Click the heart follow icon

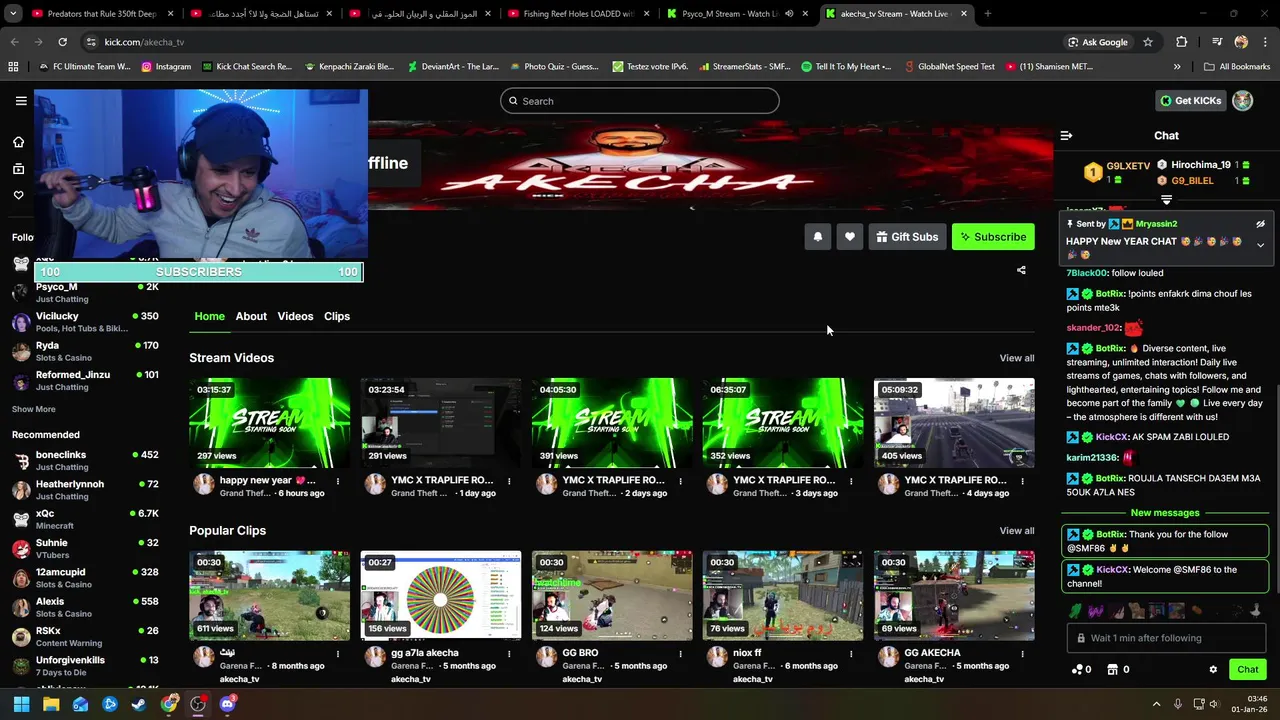pyautogui.click(x=849, y=237)
